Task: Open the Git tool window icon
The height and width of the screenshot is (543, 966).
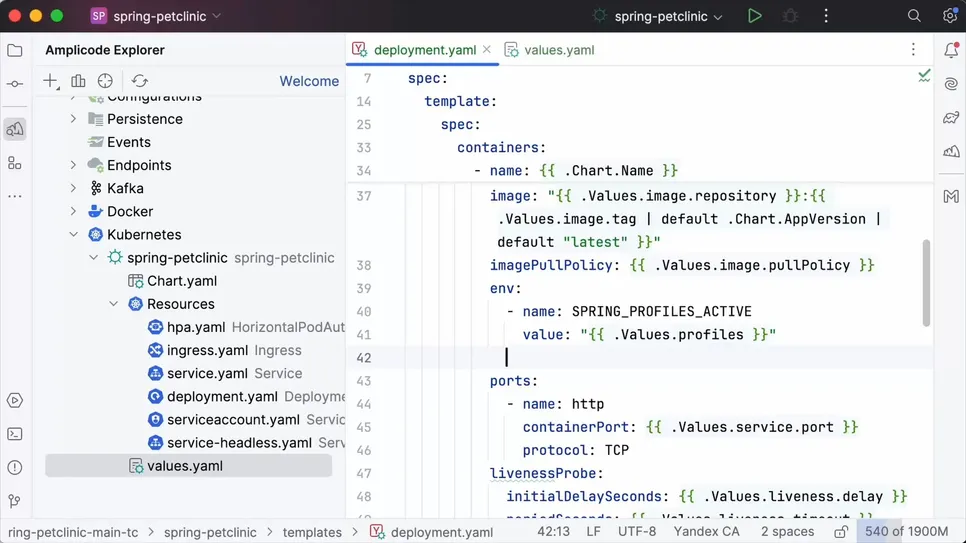Action: 15,501
